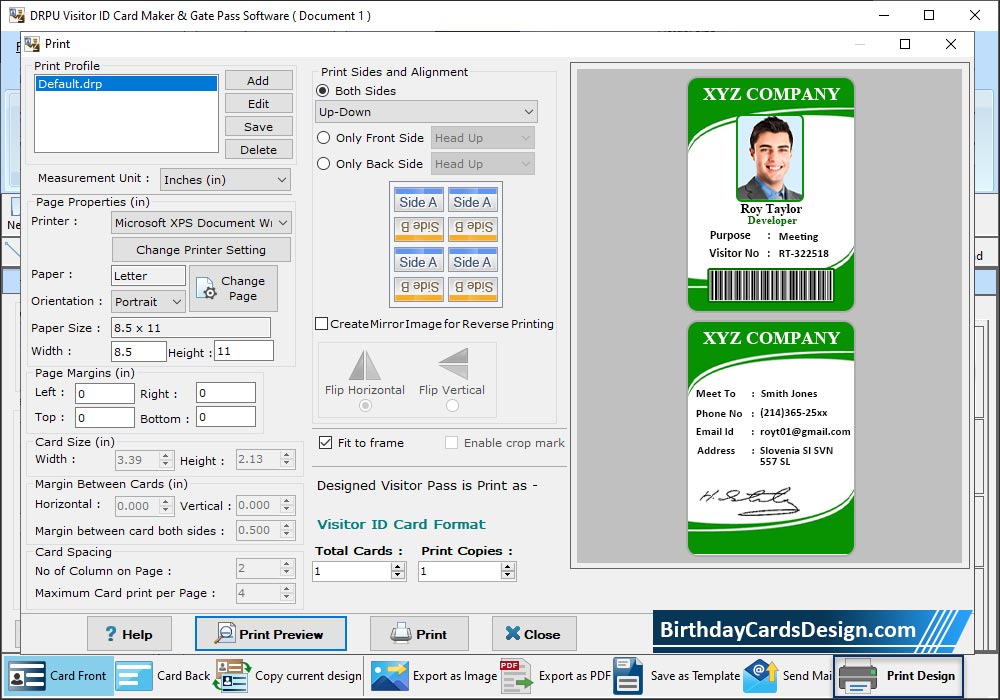
Task: Open Print Preview
Action: (271, 634)
